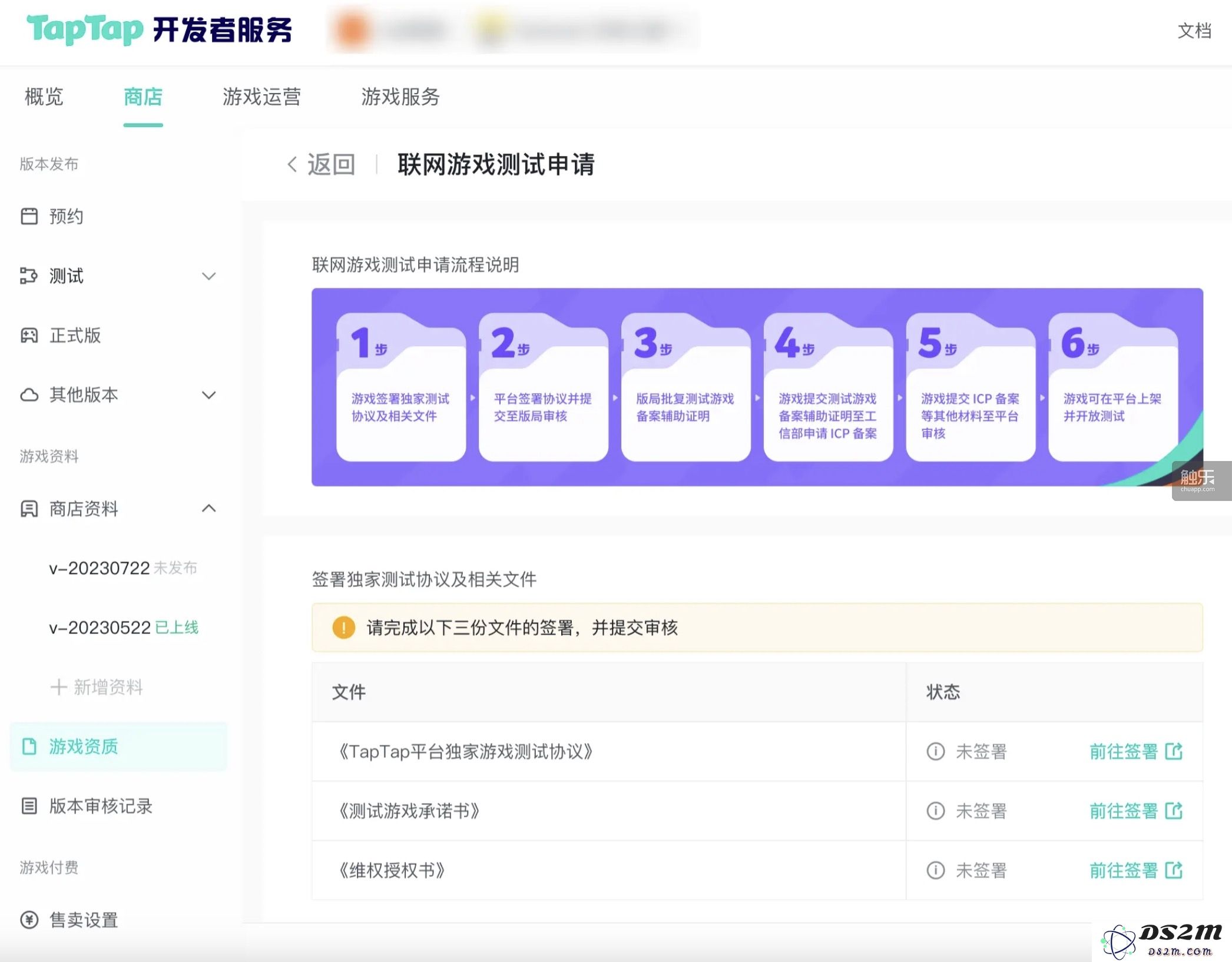
Task: Click step 4 card 工信部申请 ICP 备案
Action: coord(829,387)
